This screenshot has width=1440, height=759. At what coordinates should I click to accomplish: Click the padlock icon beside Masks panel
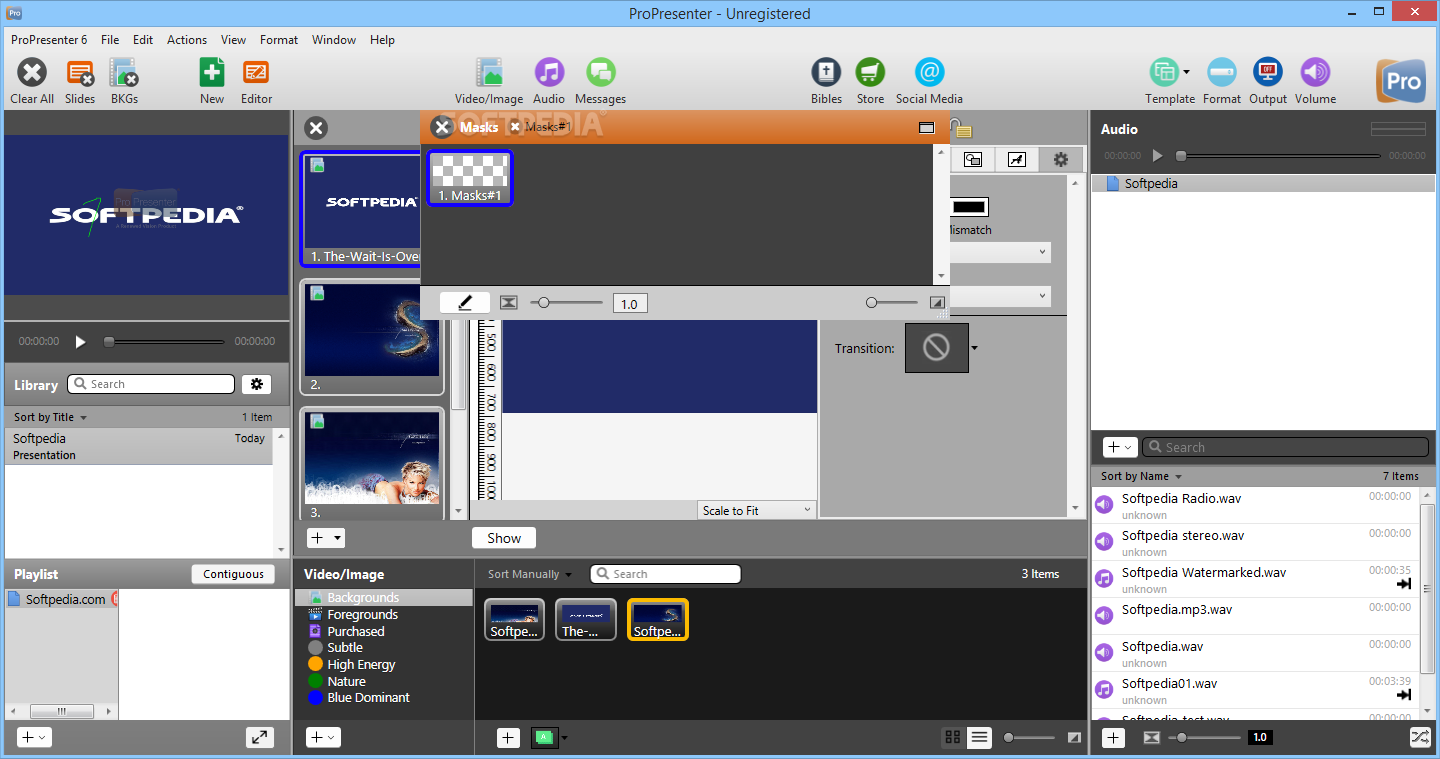(x=959, y=128)
